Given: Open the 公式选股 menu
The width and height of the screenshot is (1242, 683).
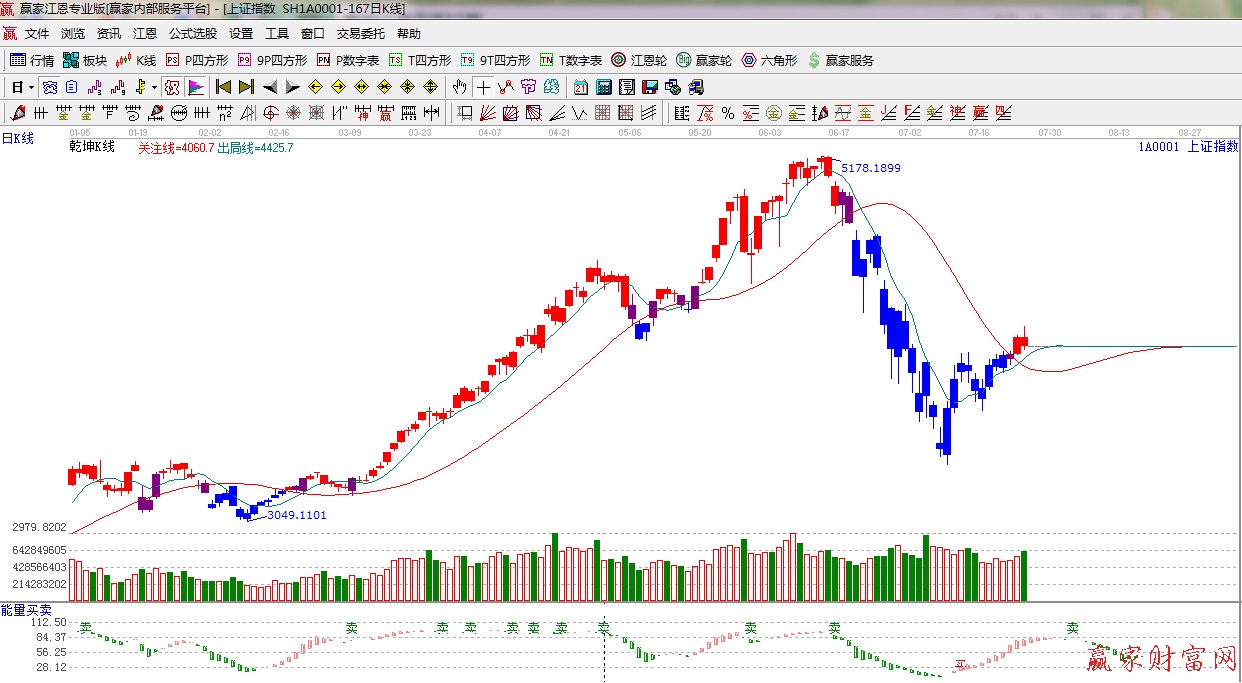Looking at the screenshot, I should pos(192,33).
